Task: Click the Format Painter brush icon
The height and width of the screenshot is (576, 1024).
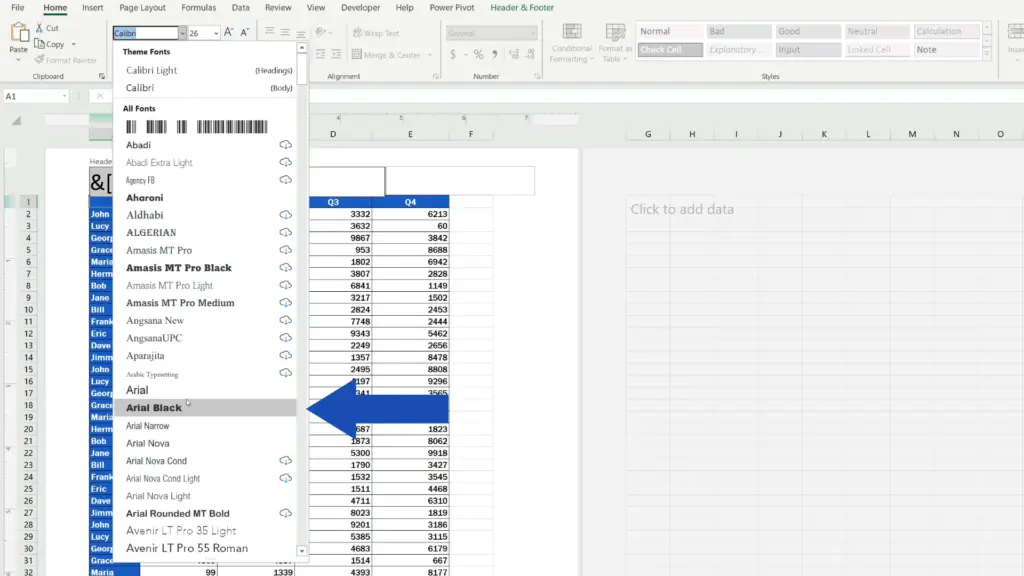Action: pos(40,59)
